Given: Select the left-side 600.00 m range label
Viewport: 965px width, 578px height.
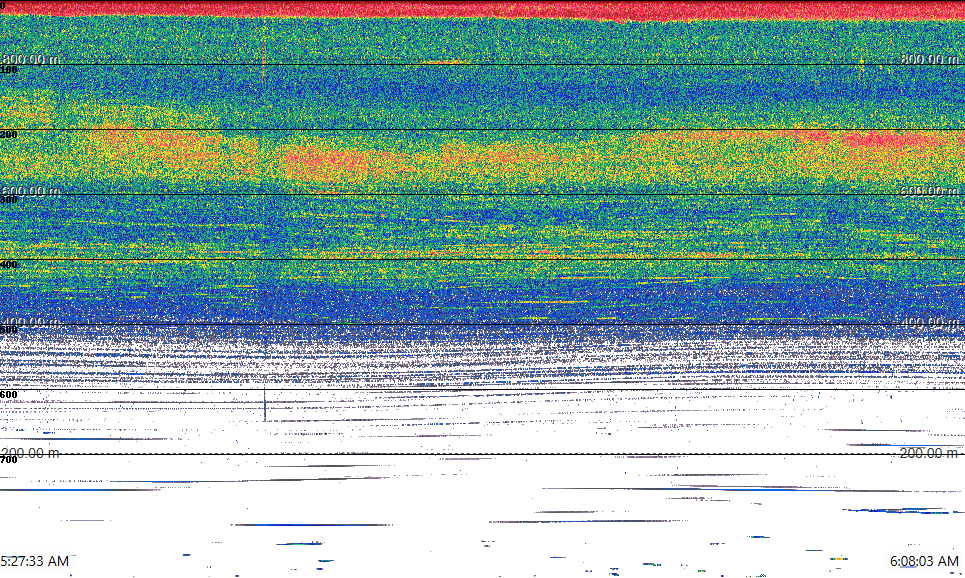Looking at the screenshot, I should click(31, 191).
